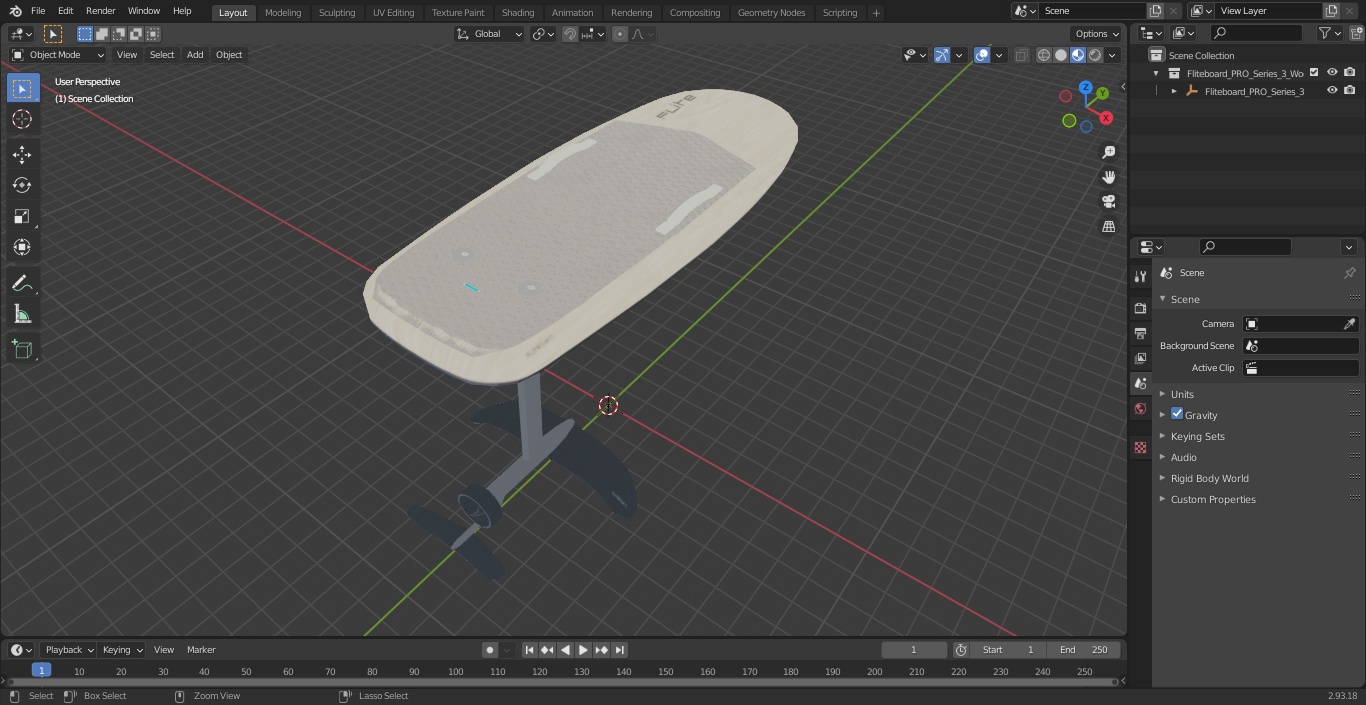Play animation forward
The height and width of the screenshot is (705, 1366).
[583, 650]
